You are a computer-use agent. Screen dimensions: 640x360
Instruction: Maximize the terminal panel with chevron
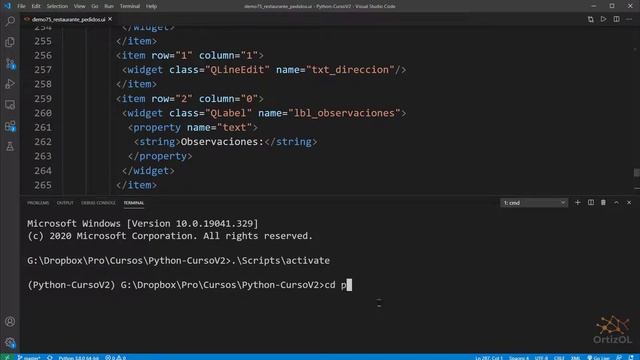click(616, 202)
